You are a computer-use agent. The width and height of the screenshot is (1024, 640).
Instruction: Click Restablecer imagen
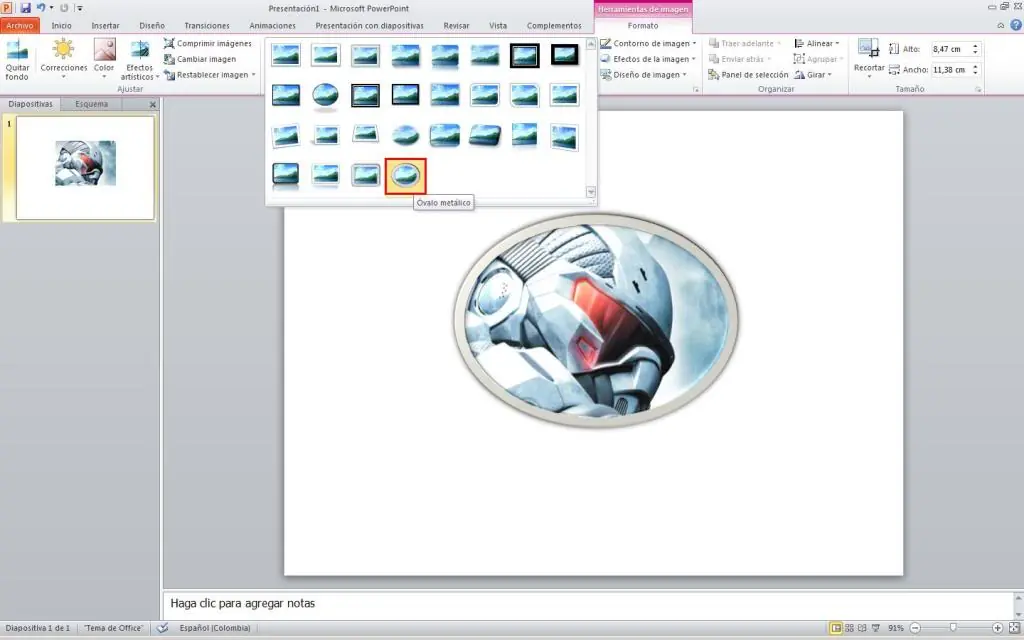(x=206, y=74)
